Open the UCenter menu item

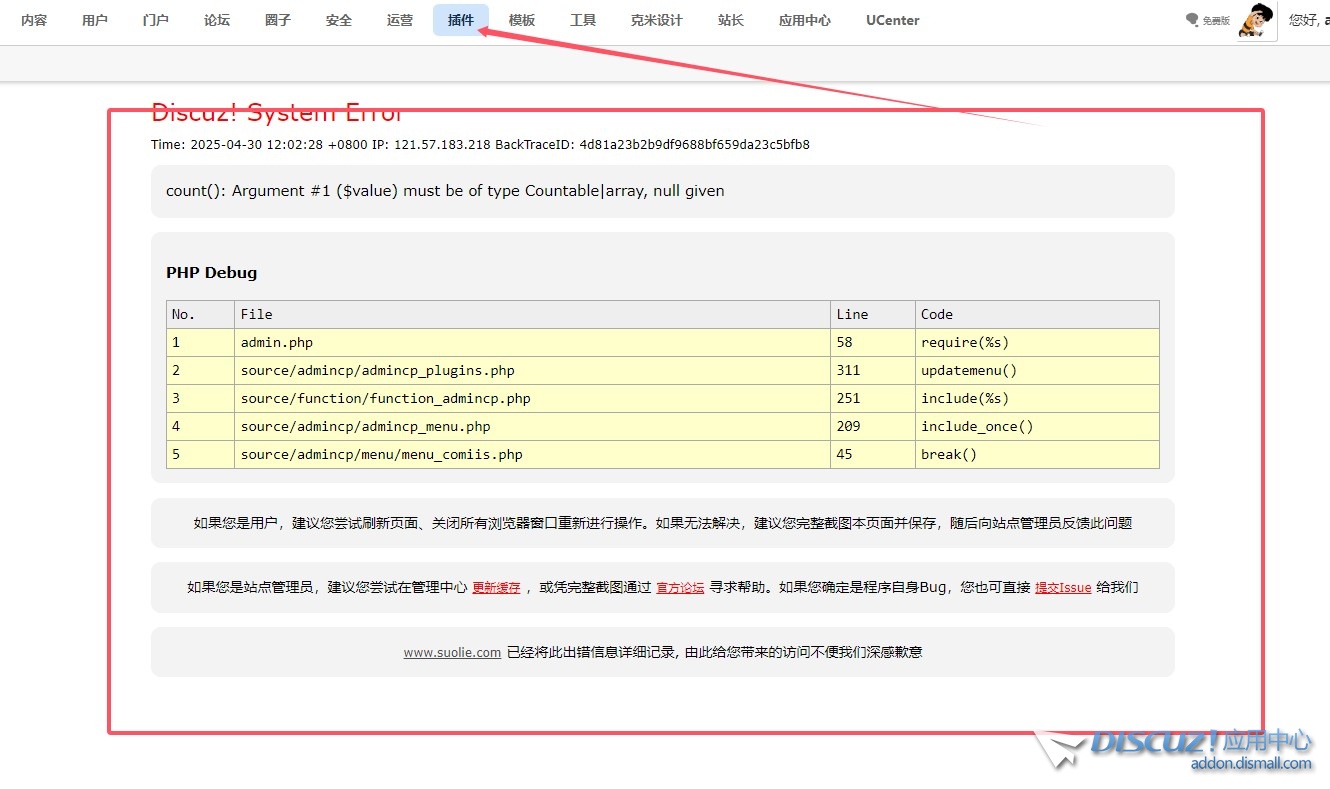tap(892, 20)
